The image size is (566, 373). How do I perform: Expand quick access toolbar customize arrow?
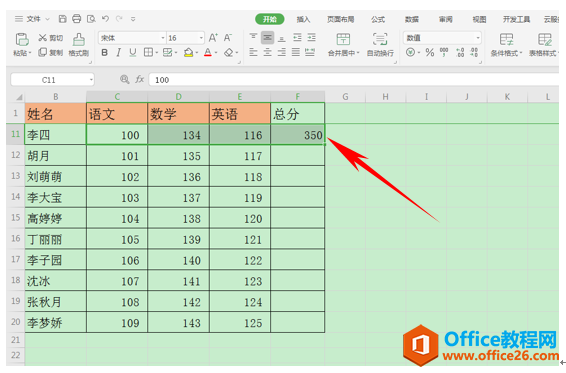133,19
